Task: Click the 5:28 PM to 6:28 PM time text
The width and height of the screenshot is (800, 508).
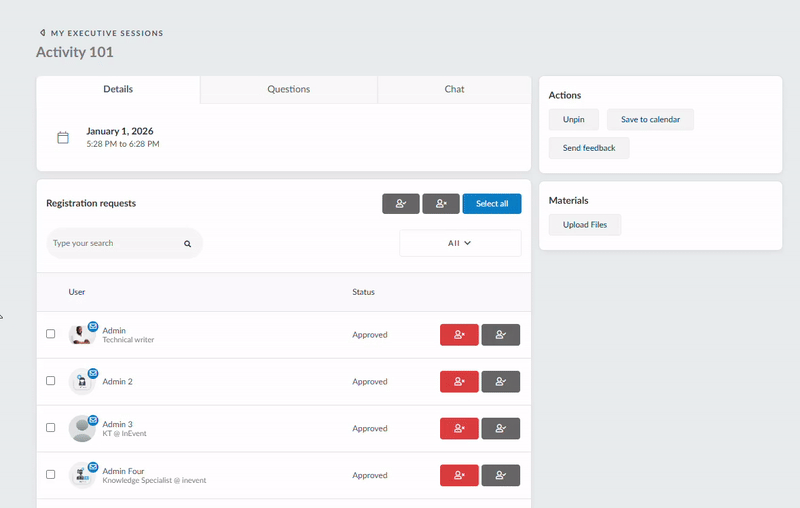Action: click(123, 144)
